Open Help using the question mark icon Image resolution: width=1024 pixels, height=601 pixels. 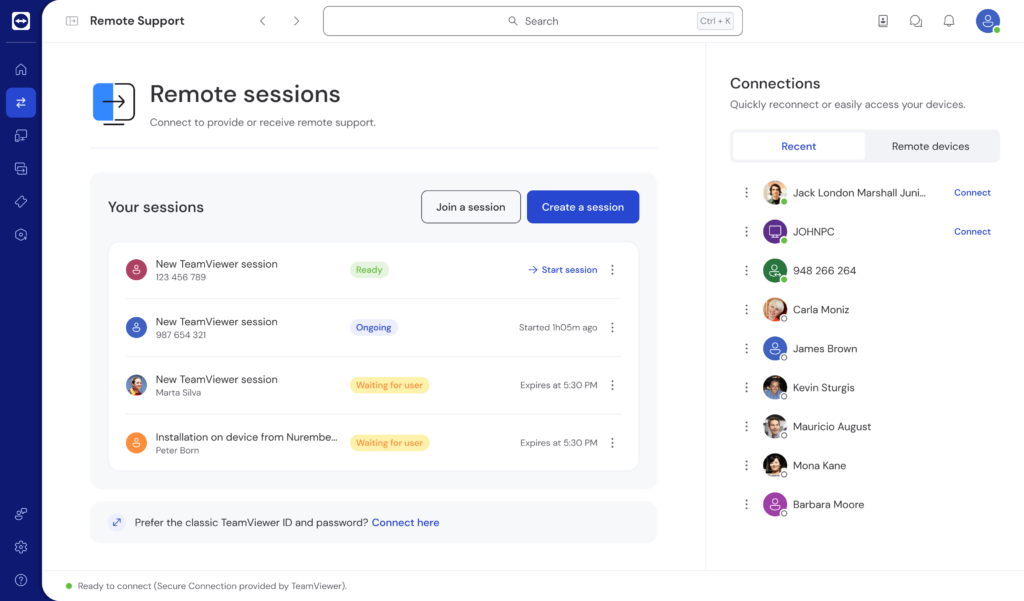click(x=20, y=576)
